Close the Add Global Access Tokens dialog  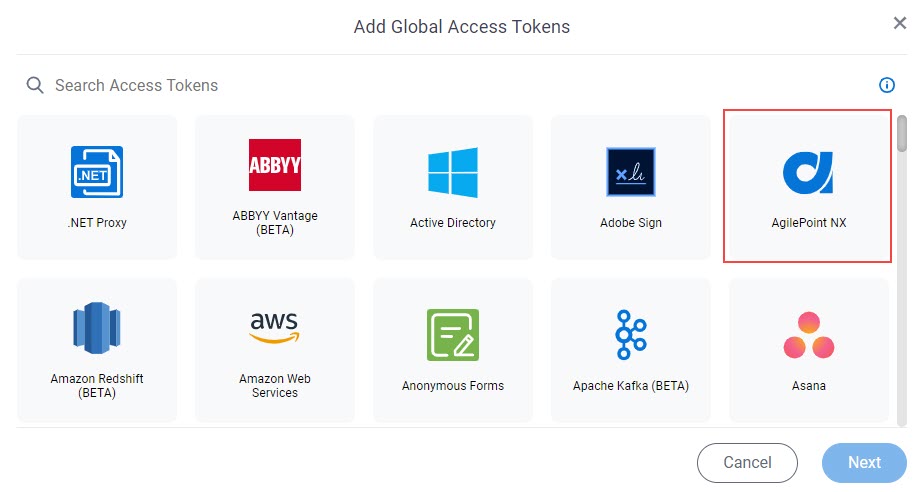(899, 23)
